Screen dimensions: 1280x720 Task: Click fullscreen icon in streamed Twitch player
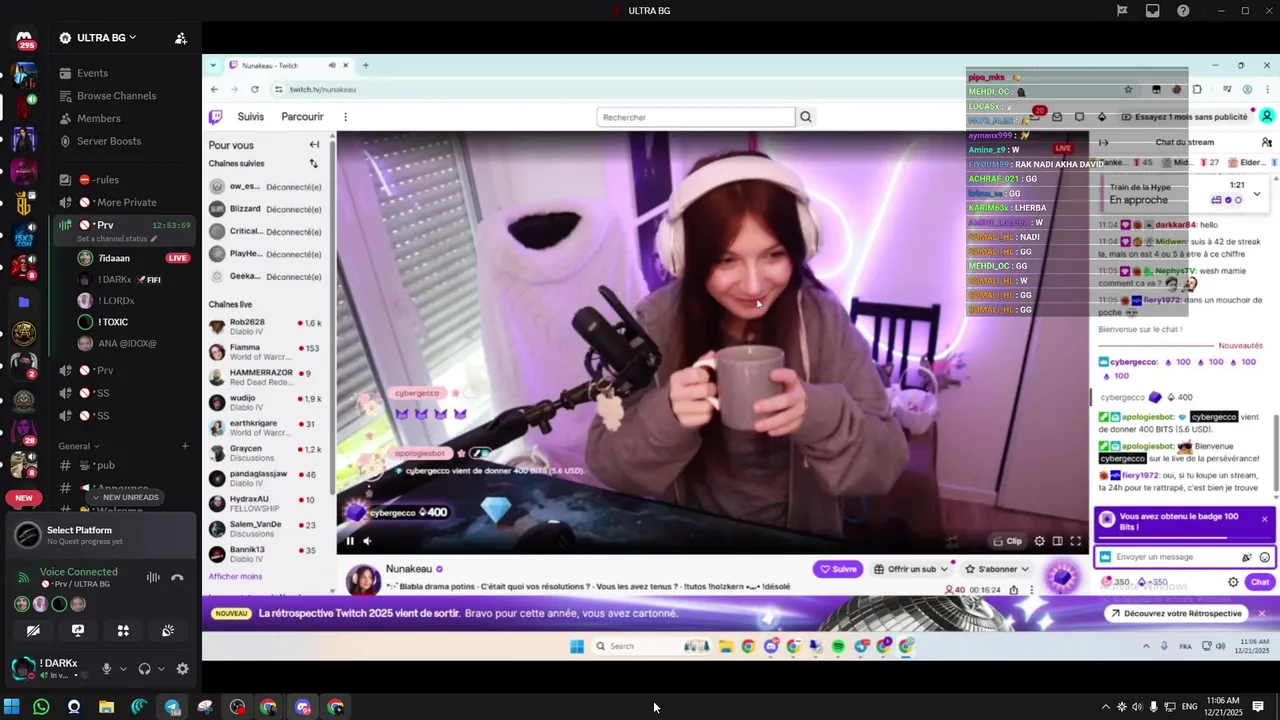pos(1075,541)
